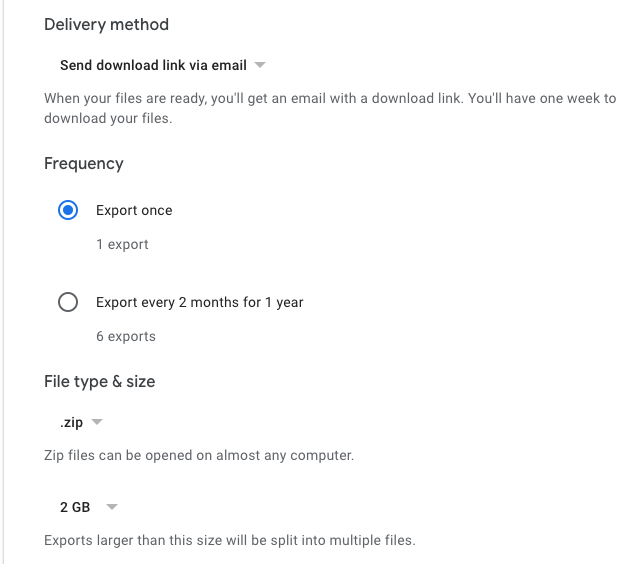
Task: Open the .zip file type dropdown
Action: click(71, 423)
